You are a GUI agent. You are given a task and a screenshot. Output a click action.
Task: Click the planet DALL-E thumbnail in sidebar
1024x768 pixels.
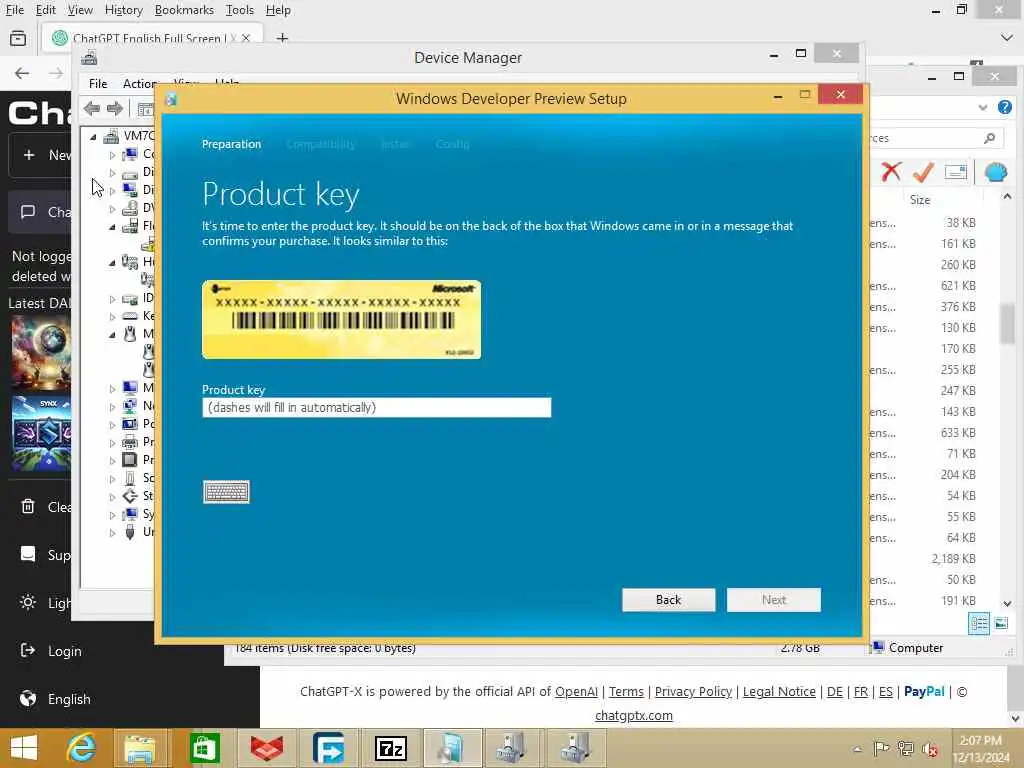tap(40, 353)
